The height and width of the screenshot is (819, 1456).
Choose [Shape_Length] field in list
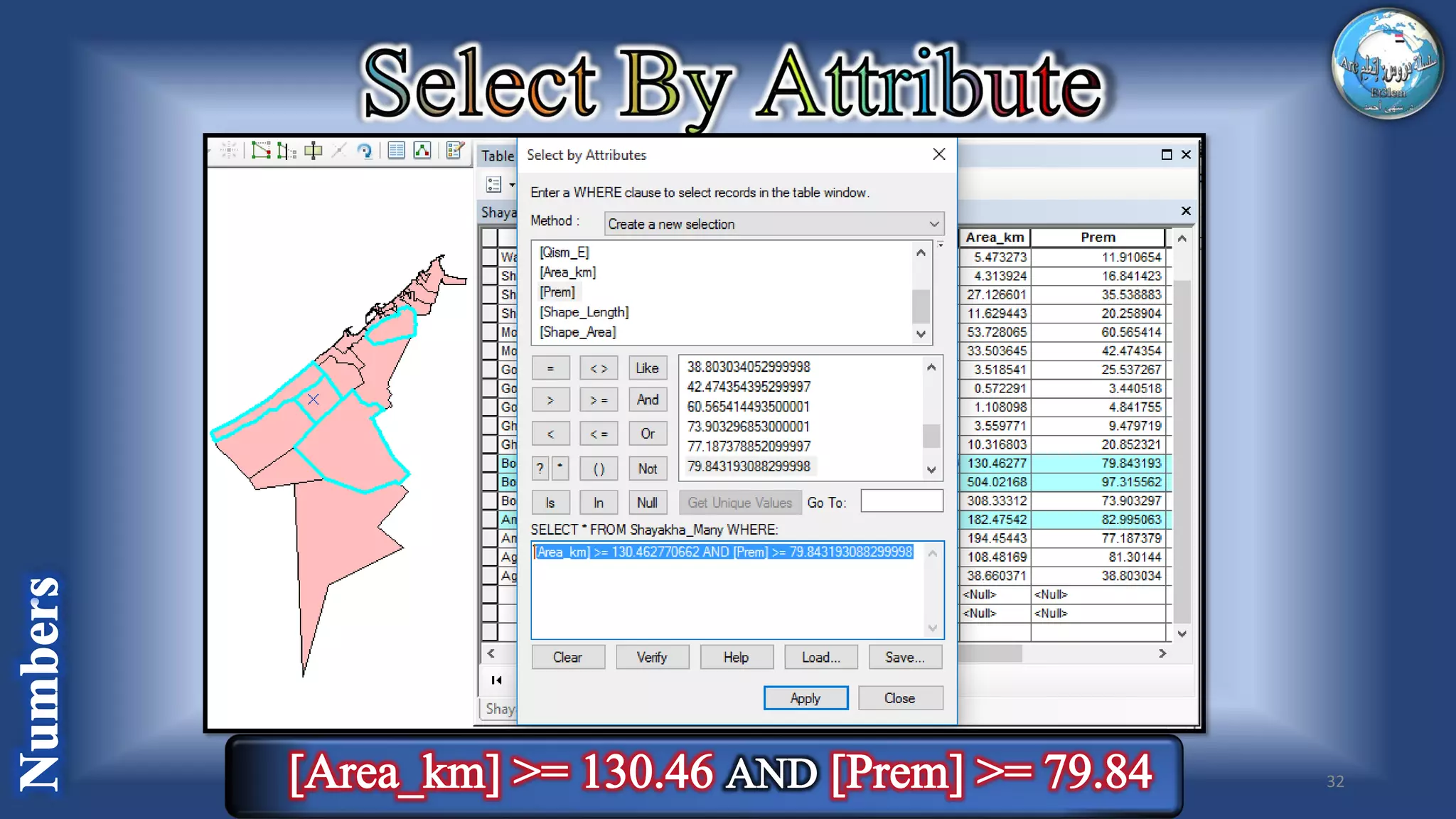coord(584,312)
